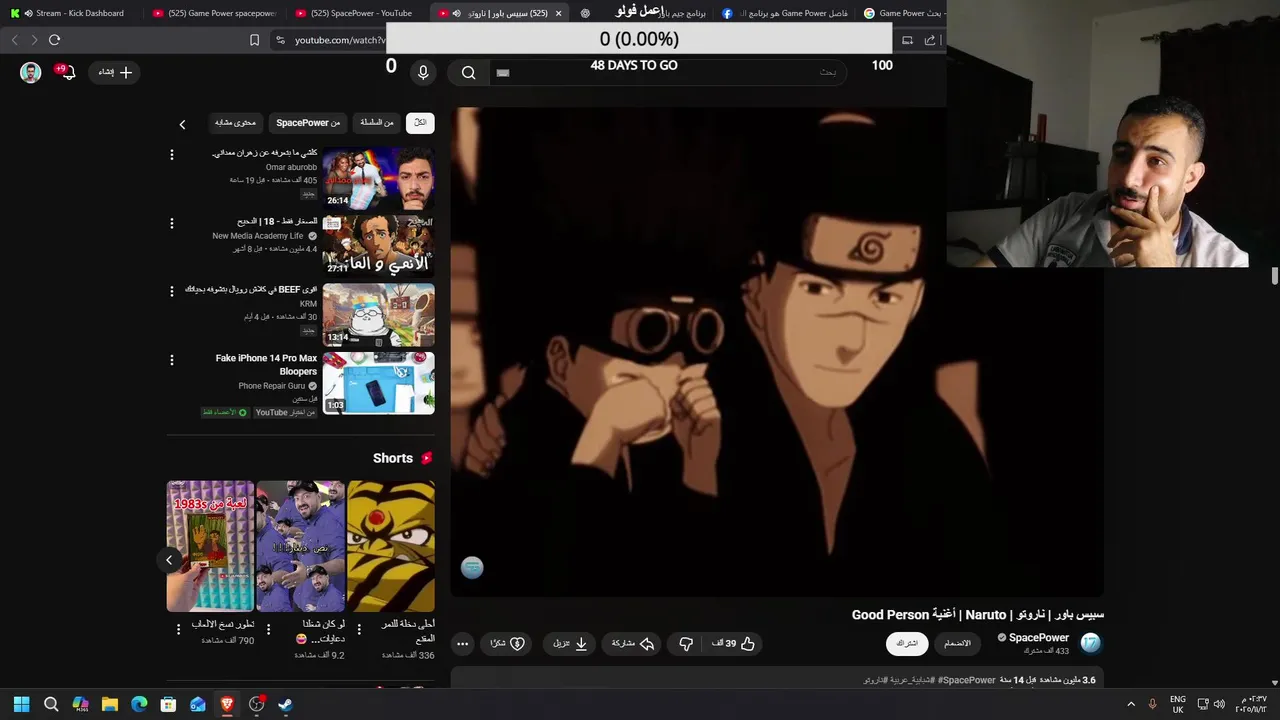Mute the playing Naruto tab via speaker icon

click(457, 13)
